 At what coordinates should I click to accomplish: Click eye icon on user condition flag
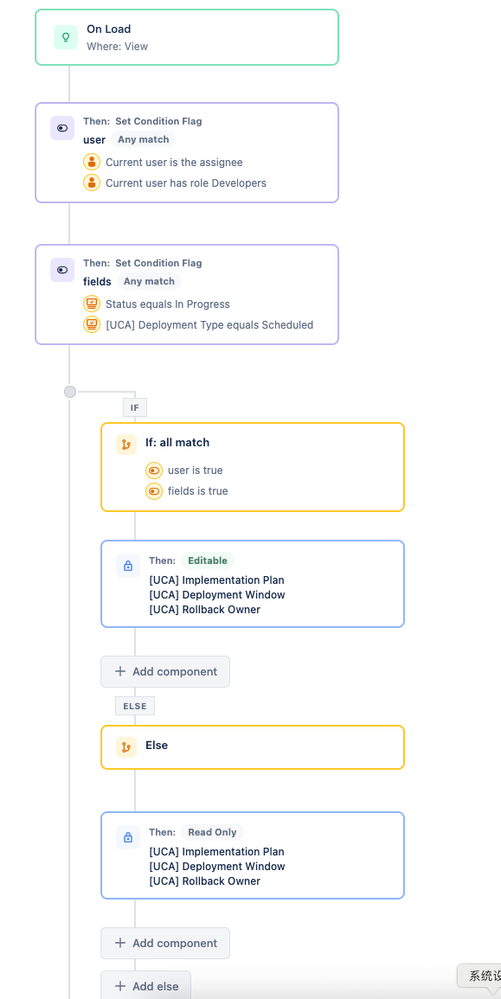(62, 128)
